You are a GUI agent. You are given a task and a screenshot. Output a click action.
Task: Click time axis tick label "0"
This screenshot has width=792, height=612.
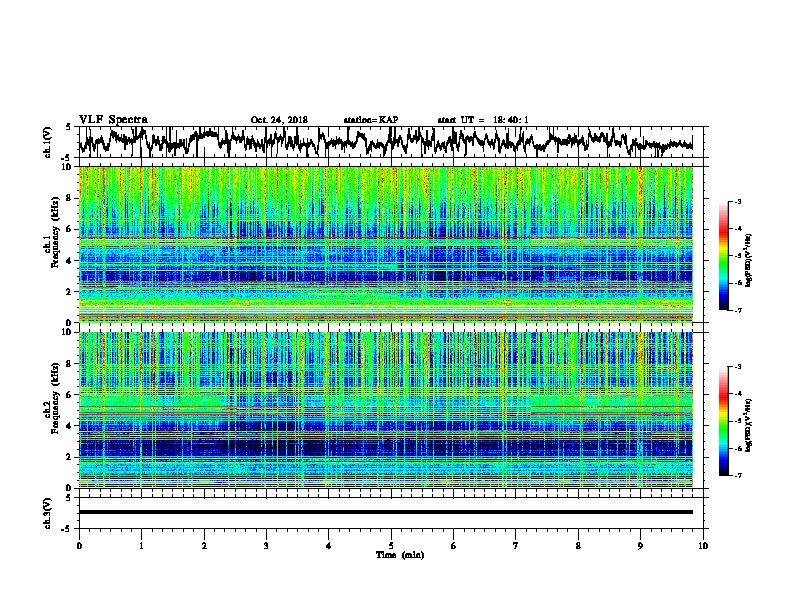79,545
